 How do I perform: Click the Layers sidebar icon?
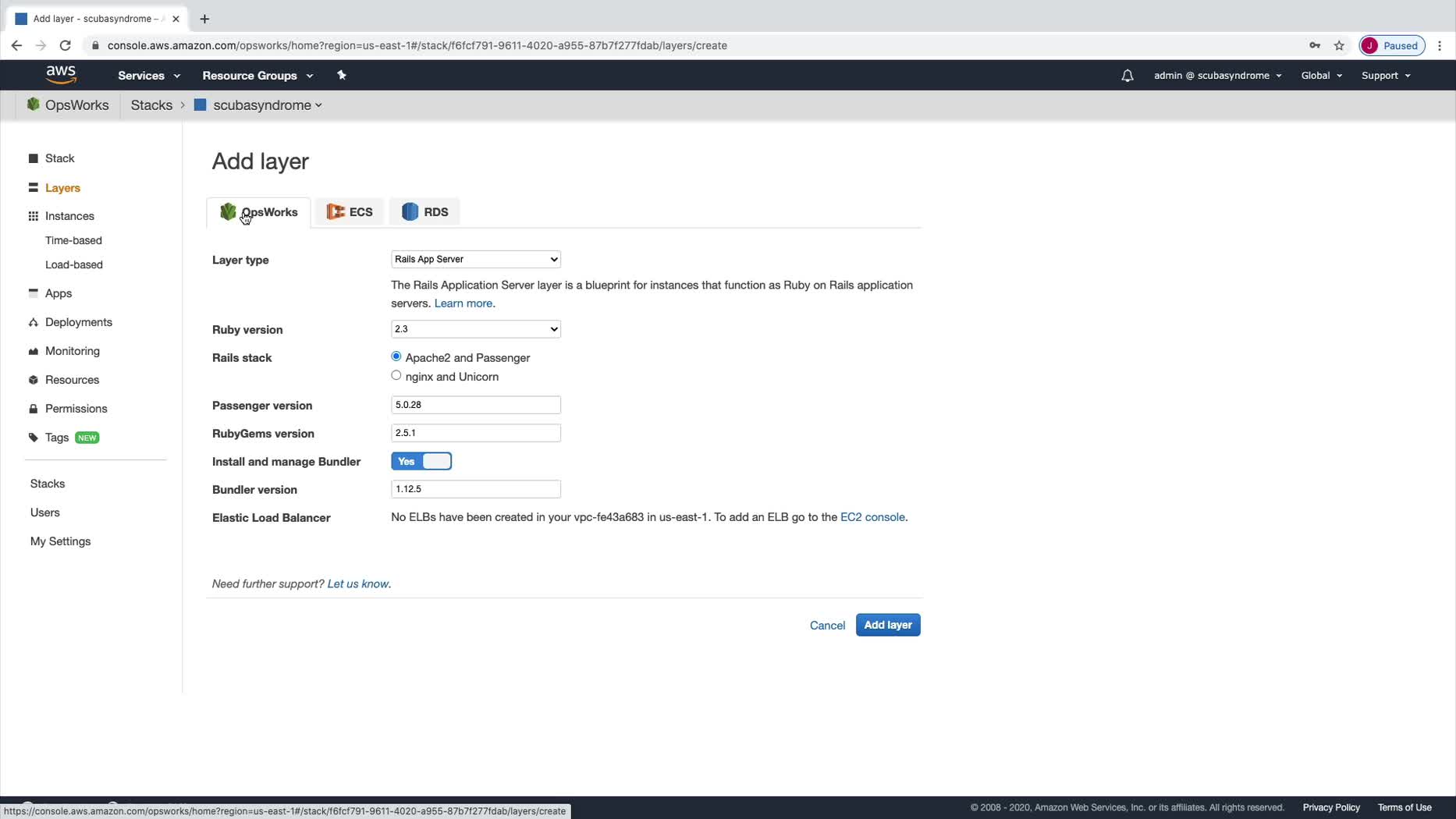(x=34, y=188)
